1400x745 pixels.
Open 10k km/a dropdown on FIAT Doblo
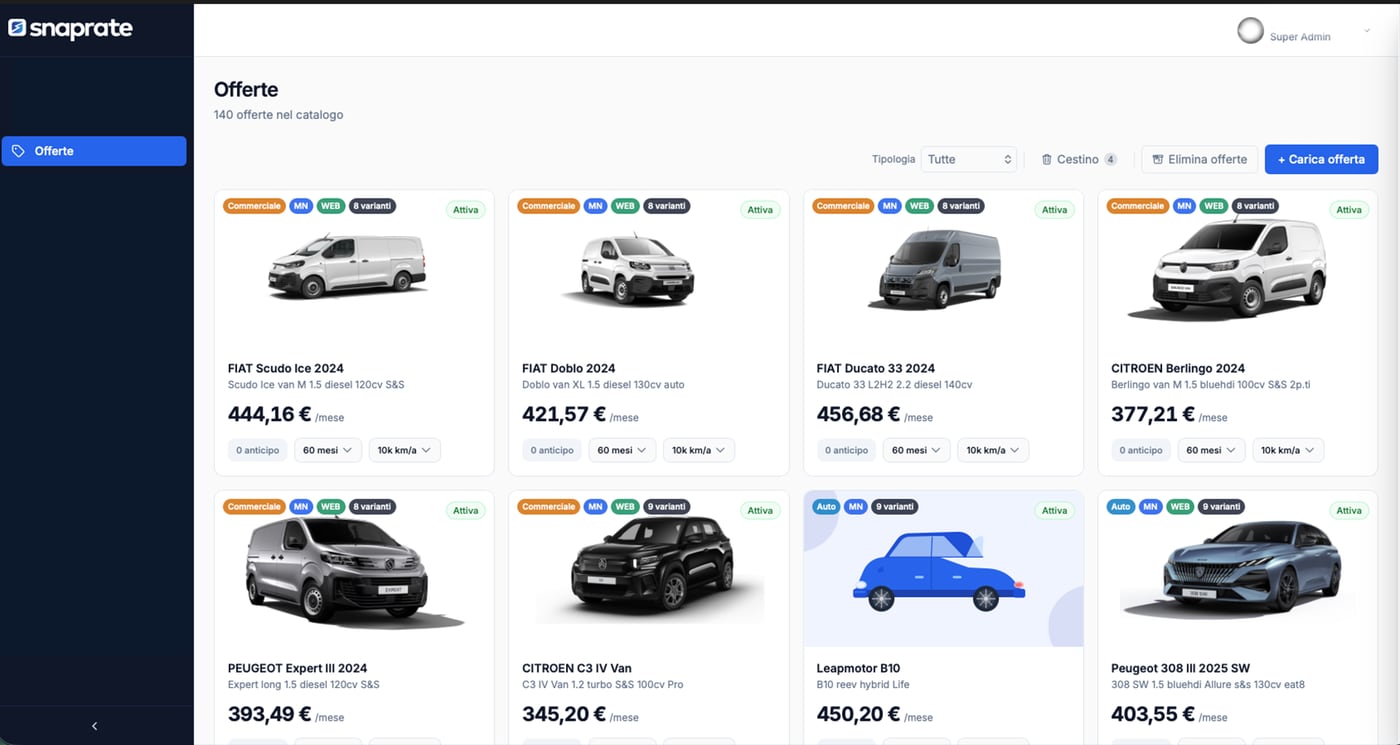[698, 450]
